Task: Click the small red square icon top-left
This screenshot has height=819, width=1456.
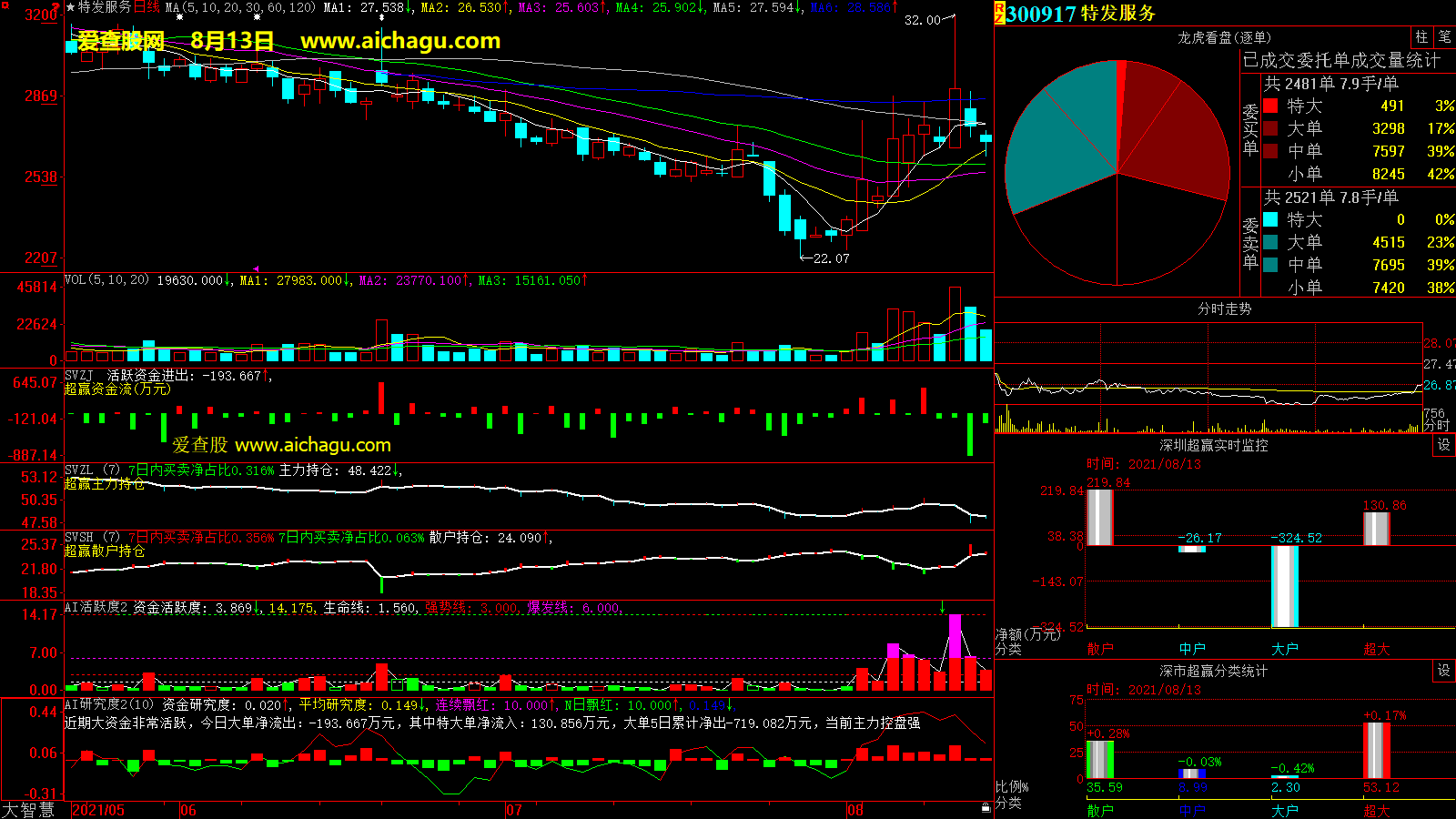Action: coord(5,5)
